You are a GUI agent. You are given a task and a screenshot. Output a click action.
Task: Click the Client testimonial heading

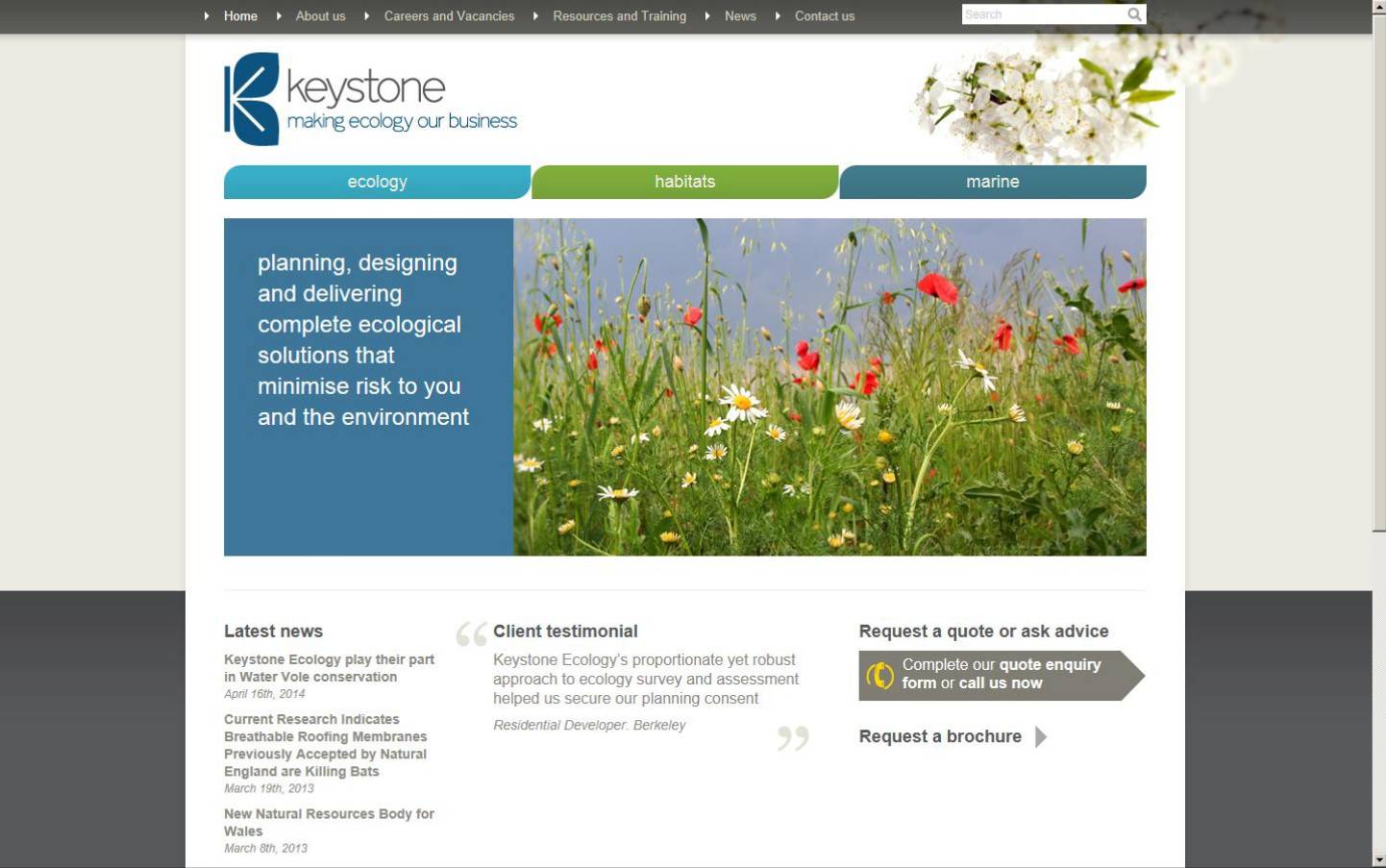565,632
